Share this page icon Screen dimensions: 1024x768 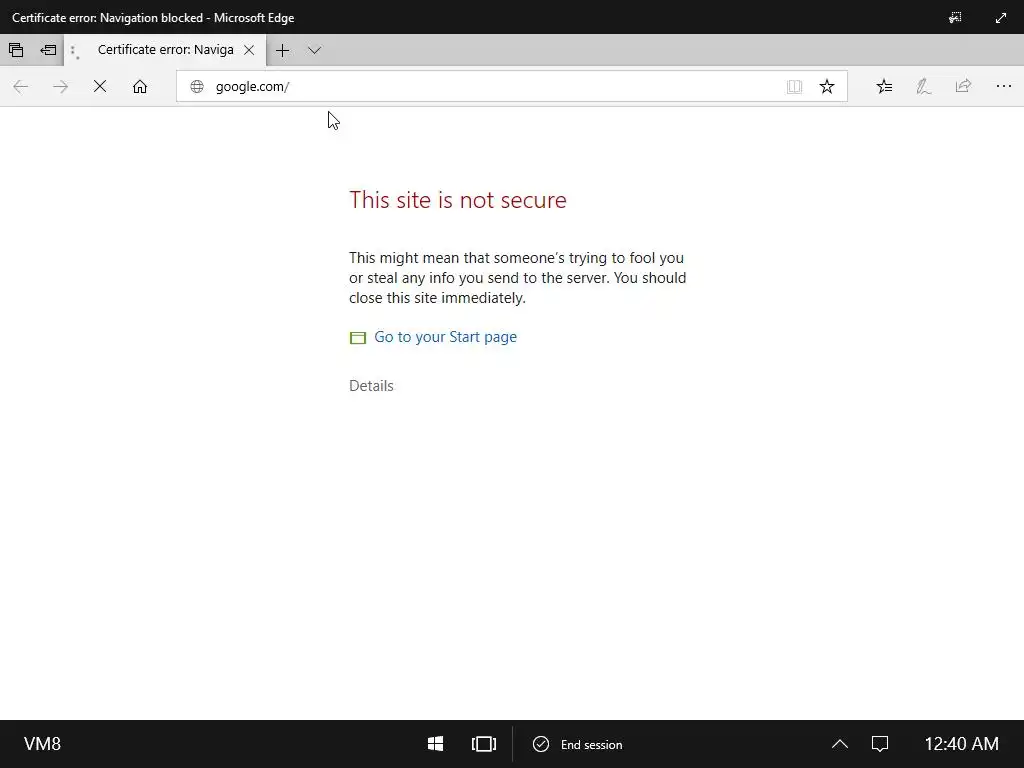963,86
